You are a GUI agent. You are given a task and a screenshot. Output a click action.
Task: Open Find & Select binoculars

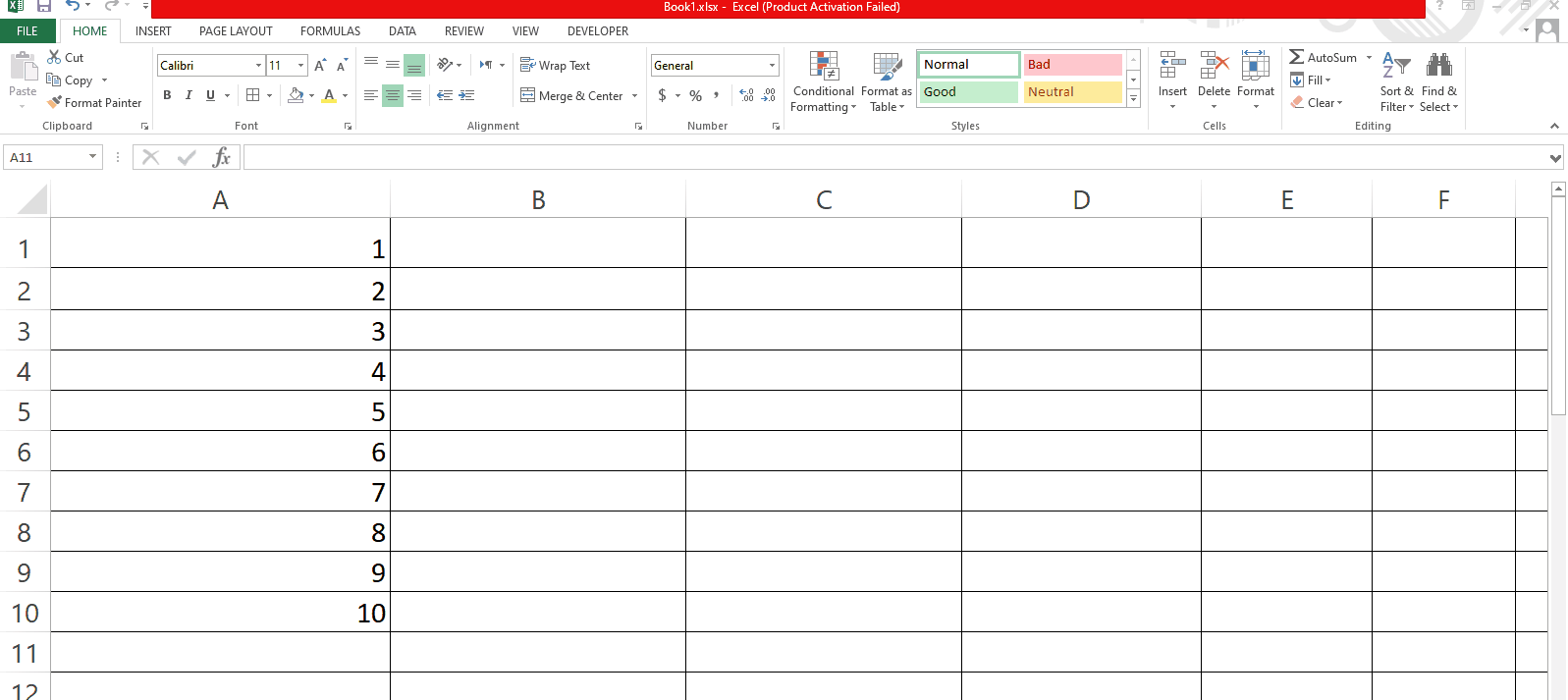tap(1438, 82)
